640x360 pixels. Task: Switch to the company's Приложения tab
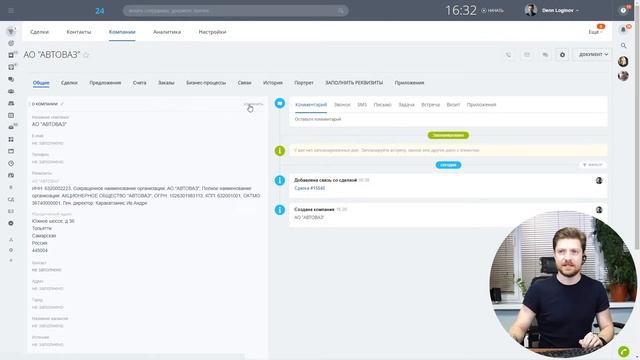[409, 83]
